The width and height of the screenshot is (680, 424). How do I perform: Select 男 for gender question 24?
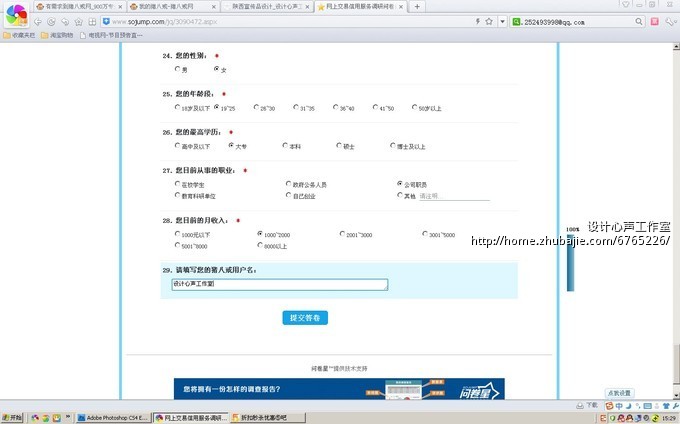177,68
